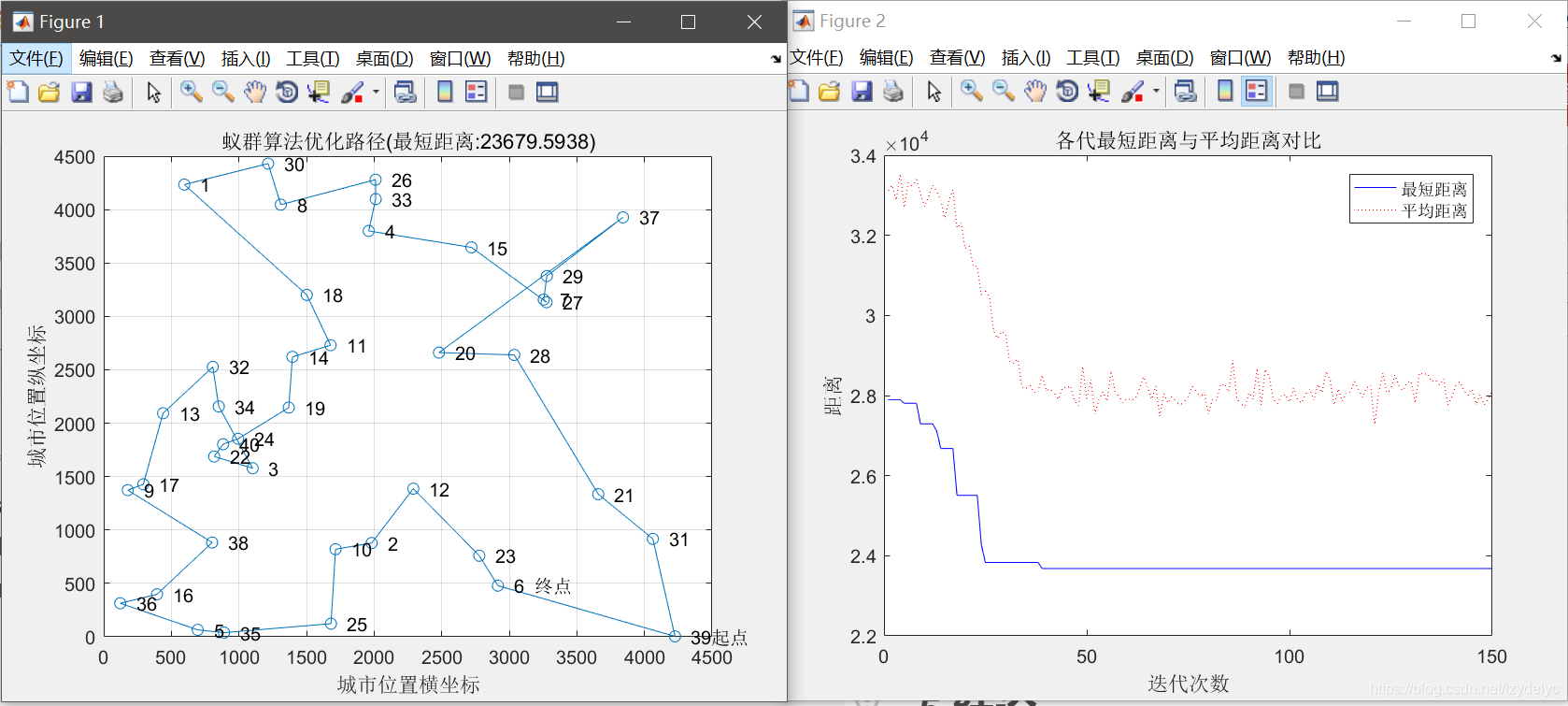Image resolution: width=1568 pixels, height=706 pixels.
Task: Click Figure 1 plot title 蚁群算法优化路径
Action: point(408,141)
